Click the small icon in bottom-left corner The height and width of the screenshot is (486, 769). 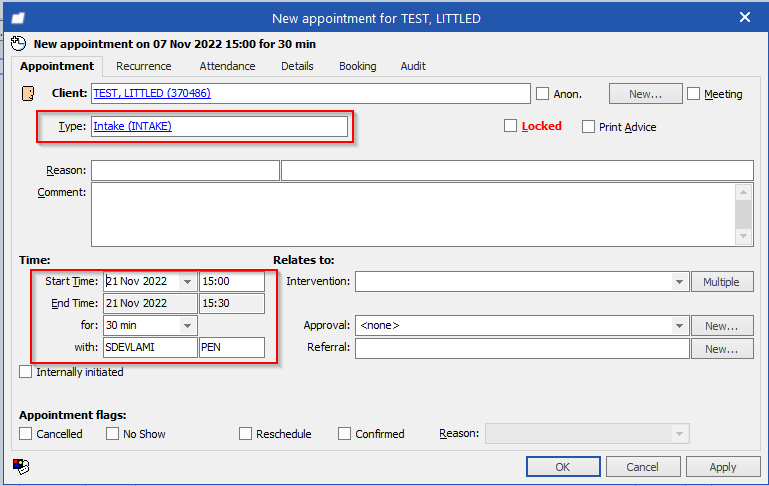[20, 465]
